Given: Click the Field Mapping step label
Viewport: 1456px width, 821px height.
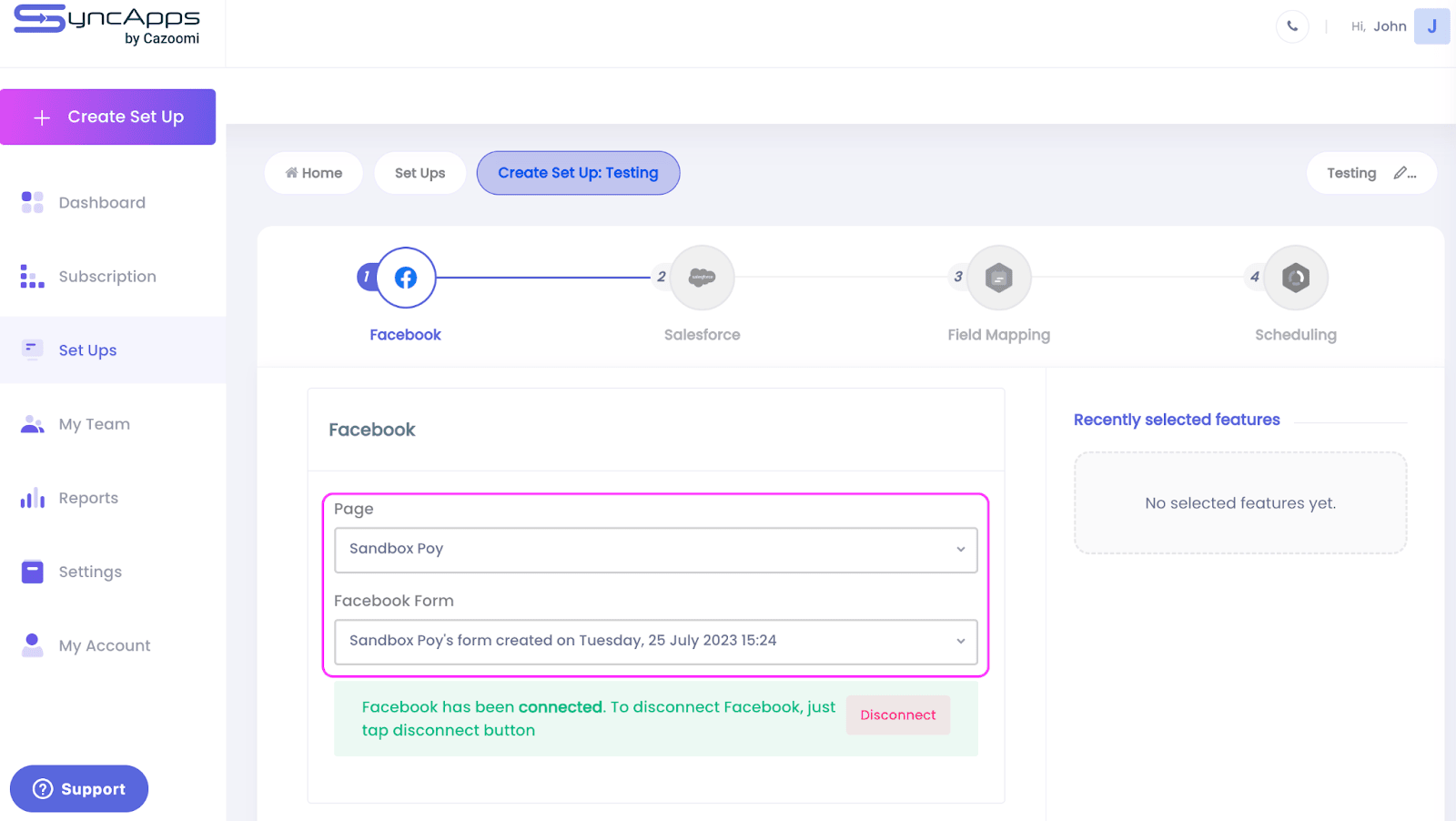Looking at the screenshot, I should tap(999, 335).
